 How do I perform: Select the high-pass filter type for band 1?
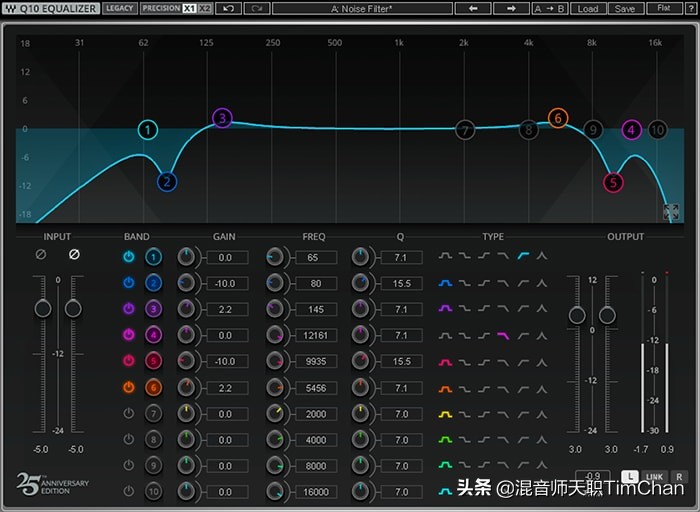[523, 257]
